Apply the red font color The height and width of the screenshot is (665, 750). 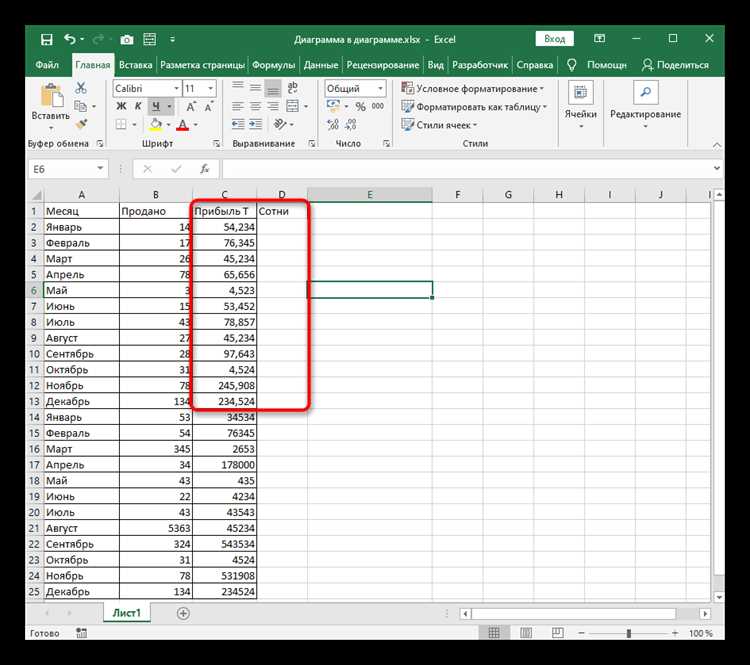pyautogui.click(x=182, y=125)
